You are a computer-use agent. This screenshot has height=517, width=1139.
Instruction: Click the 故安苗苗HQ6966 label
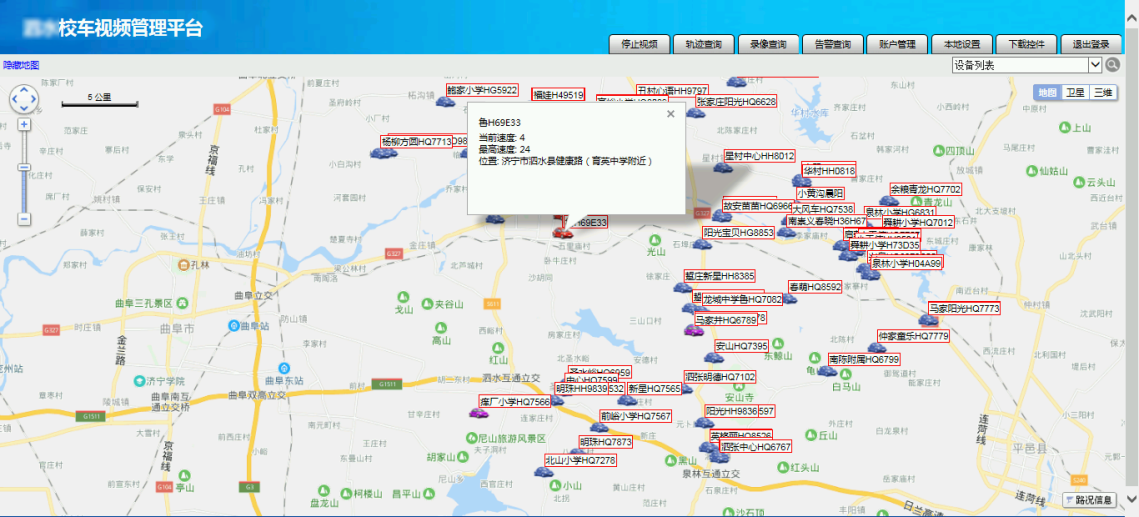(x=758, y=206)
